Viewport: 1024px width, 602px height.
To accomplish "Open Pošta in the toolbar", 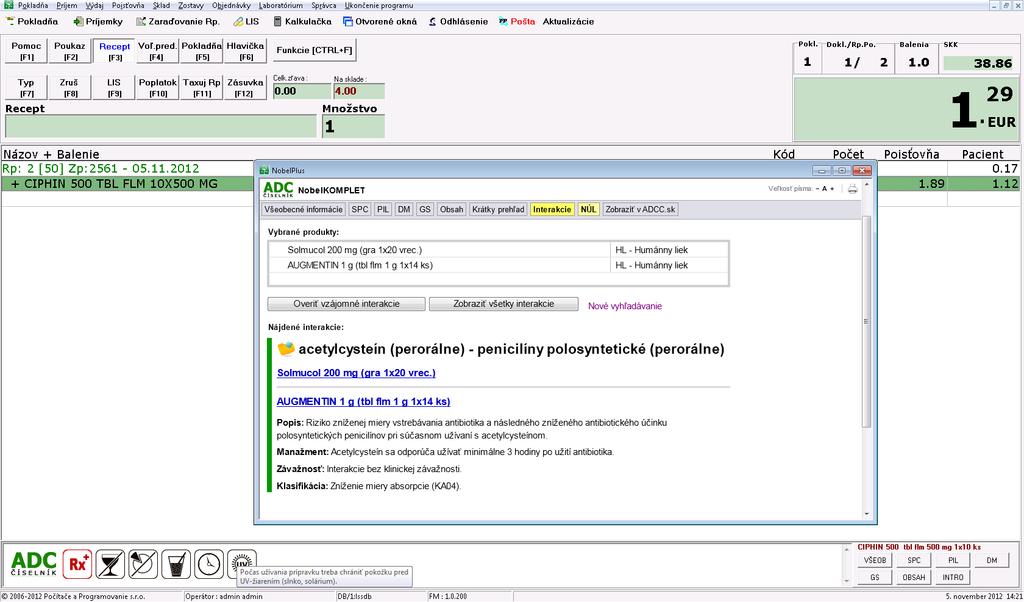I will click(517, 21).
